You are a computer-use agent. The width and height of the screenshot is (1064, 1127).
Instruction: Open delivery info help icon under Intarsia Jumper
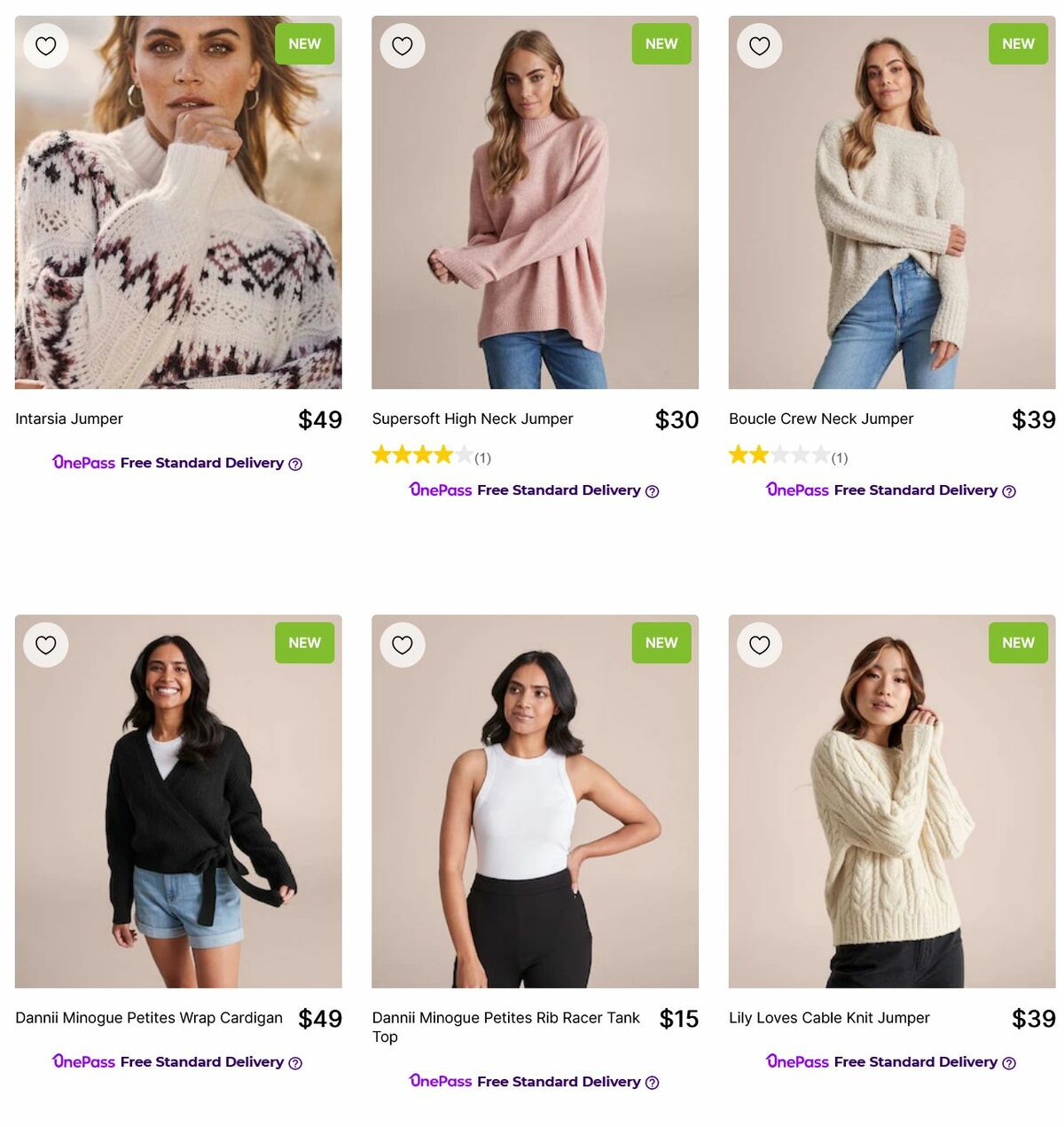[x=295, y=463]
